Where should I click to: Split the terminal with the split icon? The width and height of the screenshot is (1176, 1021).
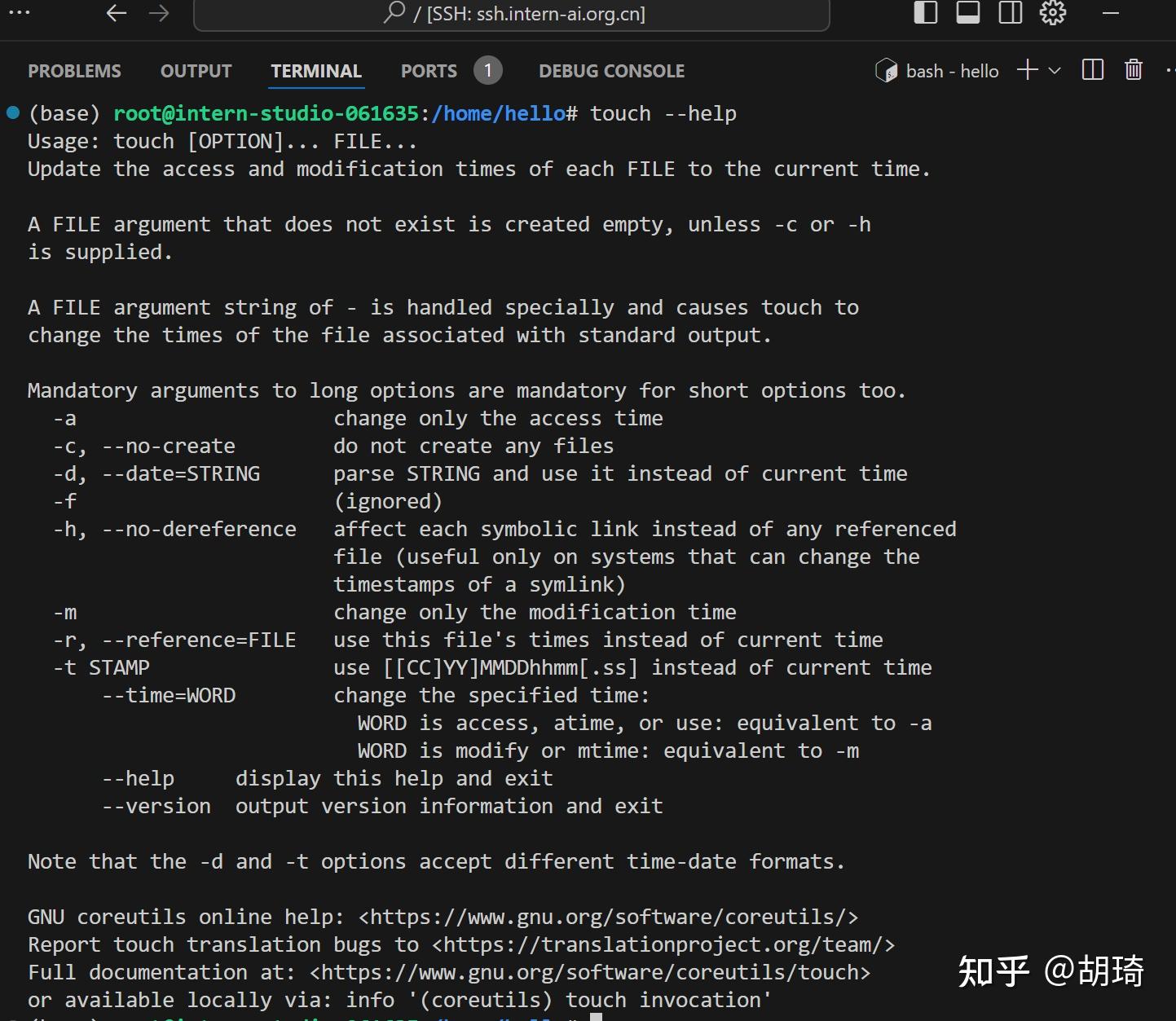tap(1093, 70)
